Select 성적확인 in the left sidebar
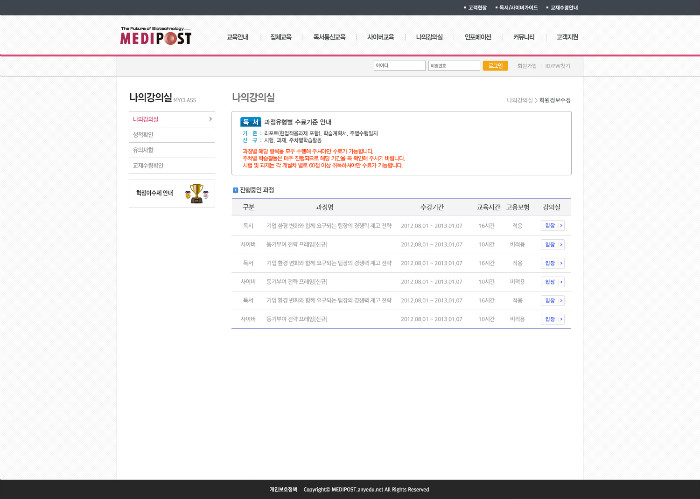This screenshot has height=499, width=700. (x=143, y=134)
